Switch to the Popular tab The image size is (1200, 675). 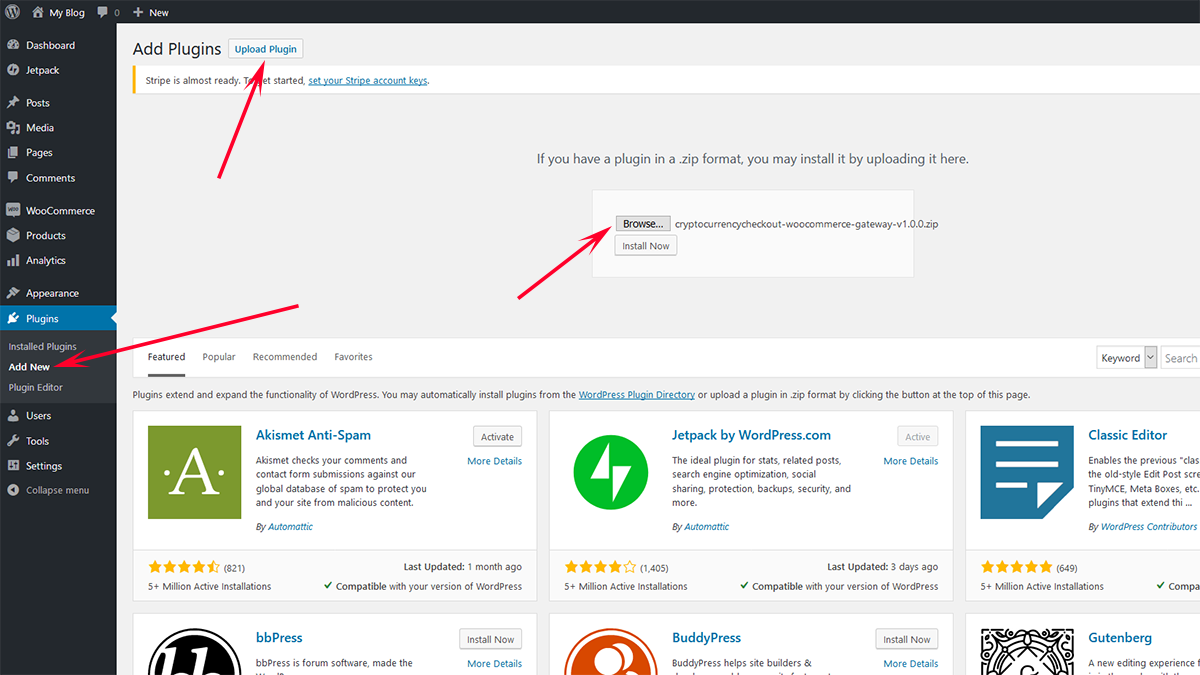[219, 357]
